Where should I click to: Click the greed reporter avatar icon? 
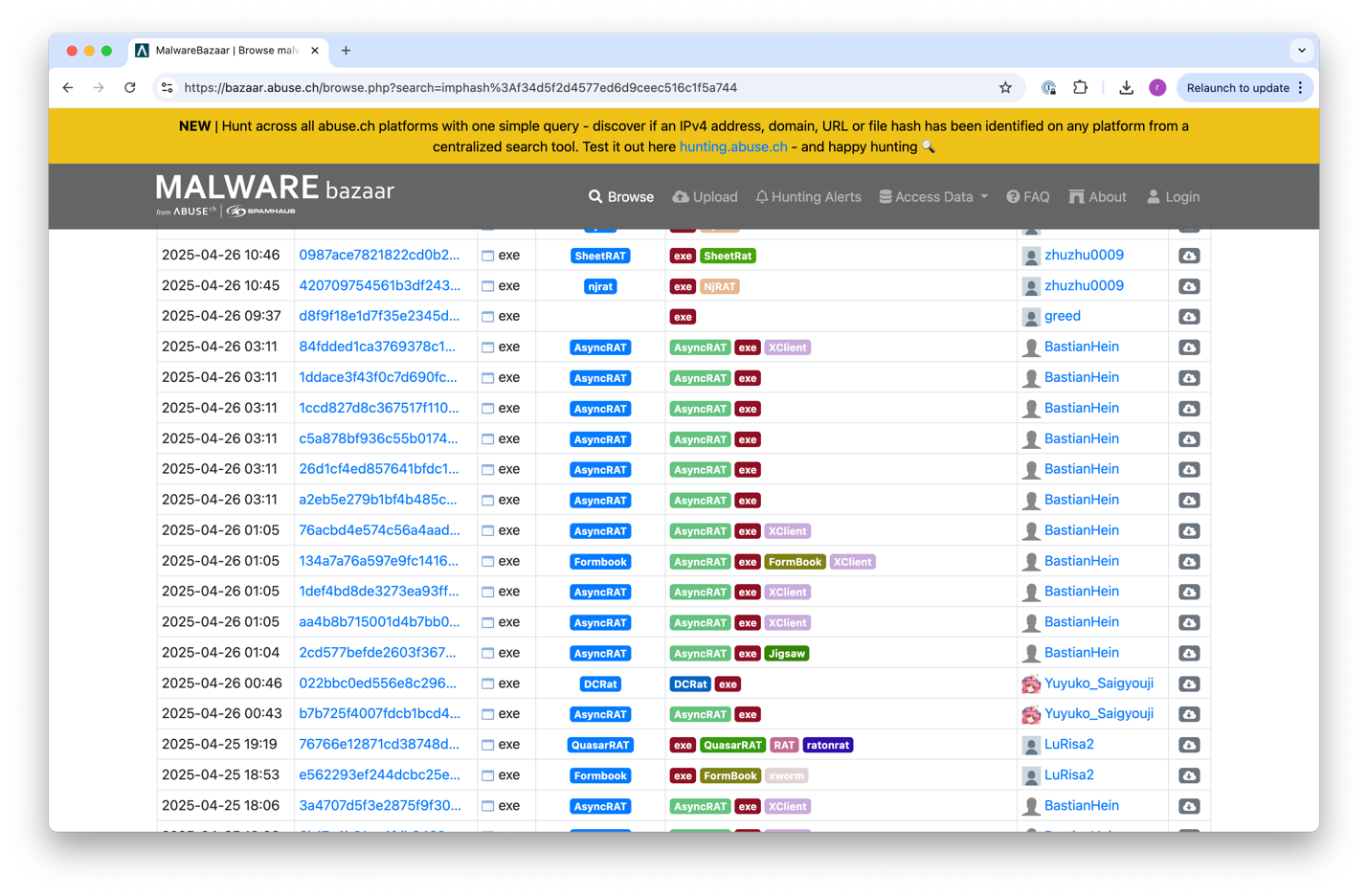1031,317
